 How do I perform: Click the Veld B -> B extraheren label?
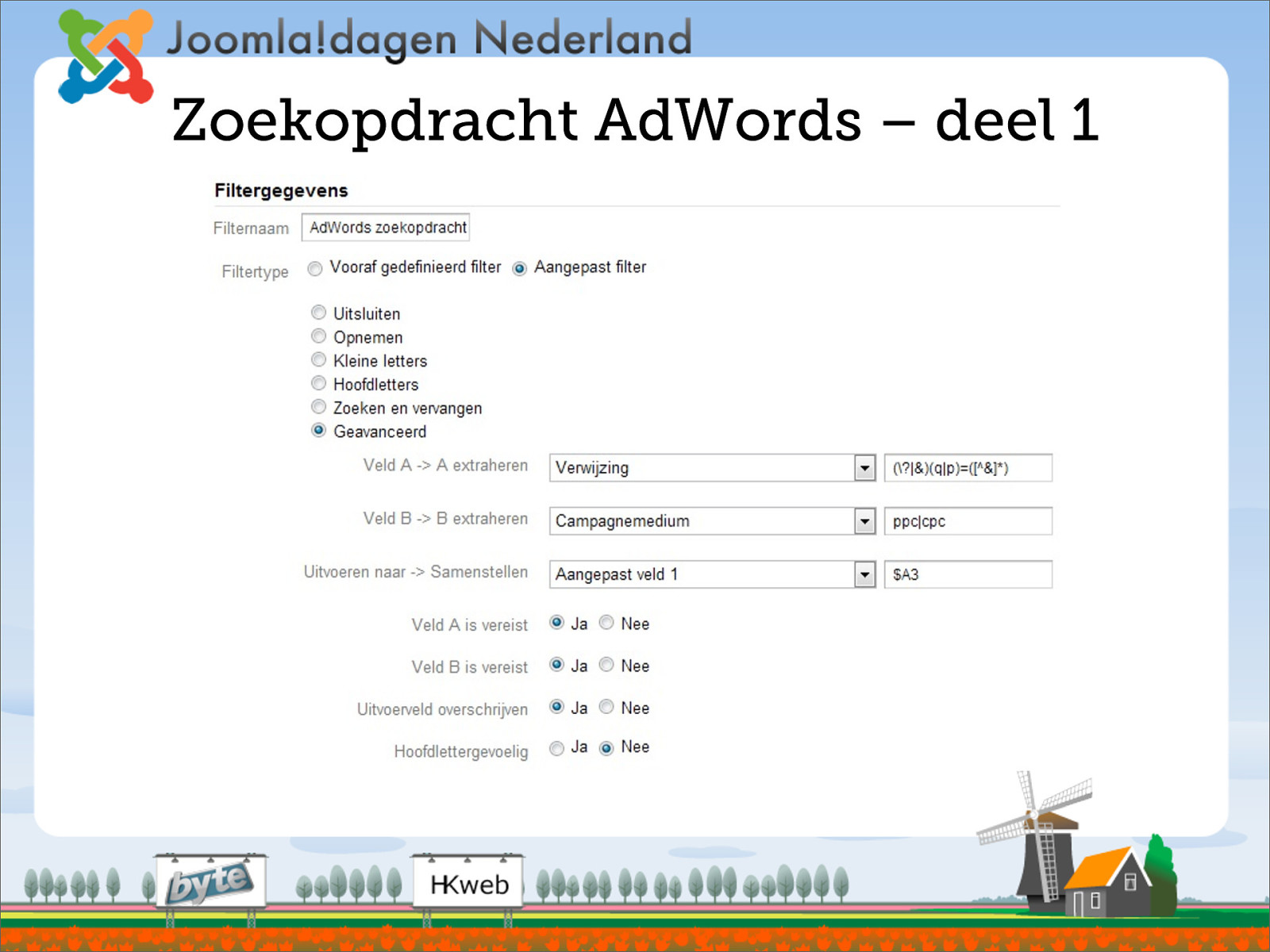tap(445, 519)
